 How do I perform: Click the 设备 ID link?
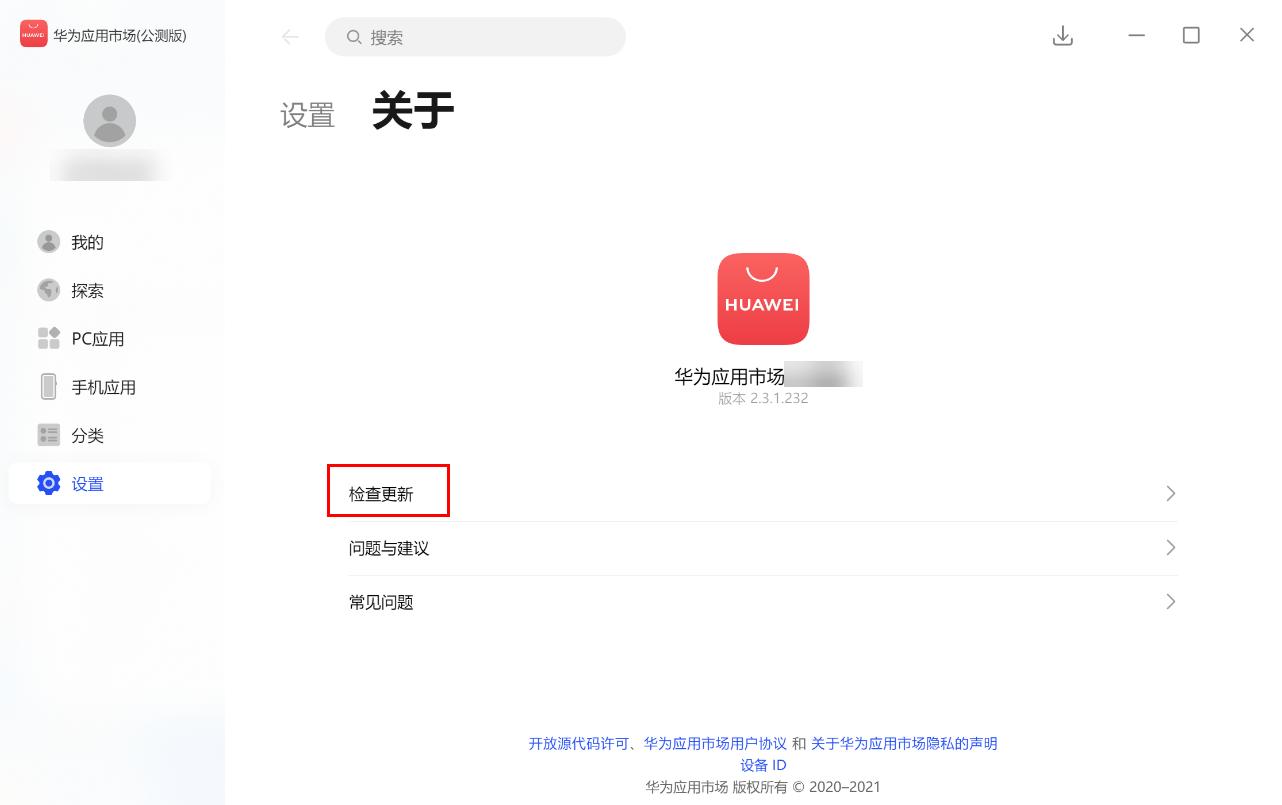pos(763,765)
